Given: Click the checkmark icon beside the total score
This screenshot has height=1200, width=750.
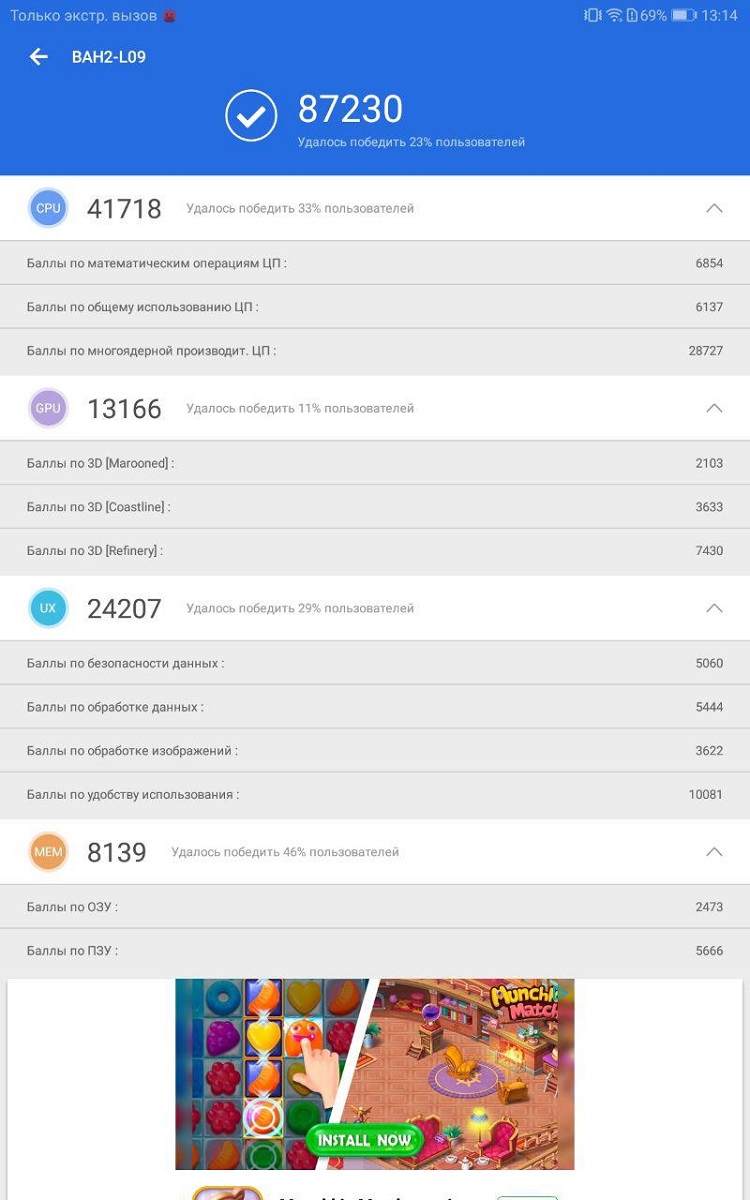Looking at the screenshot, I should (x=251, y=117).
